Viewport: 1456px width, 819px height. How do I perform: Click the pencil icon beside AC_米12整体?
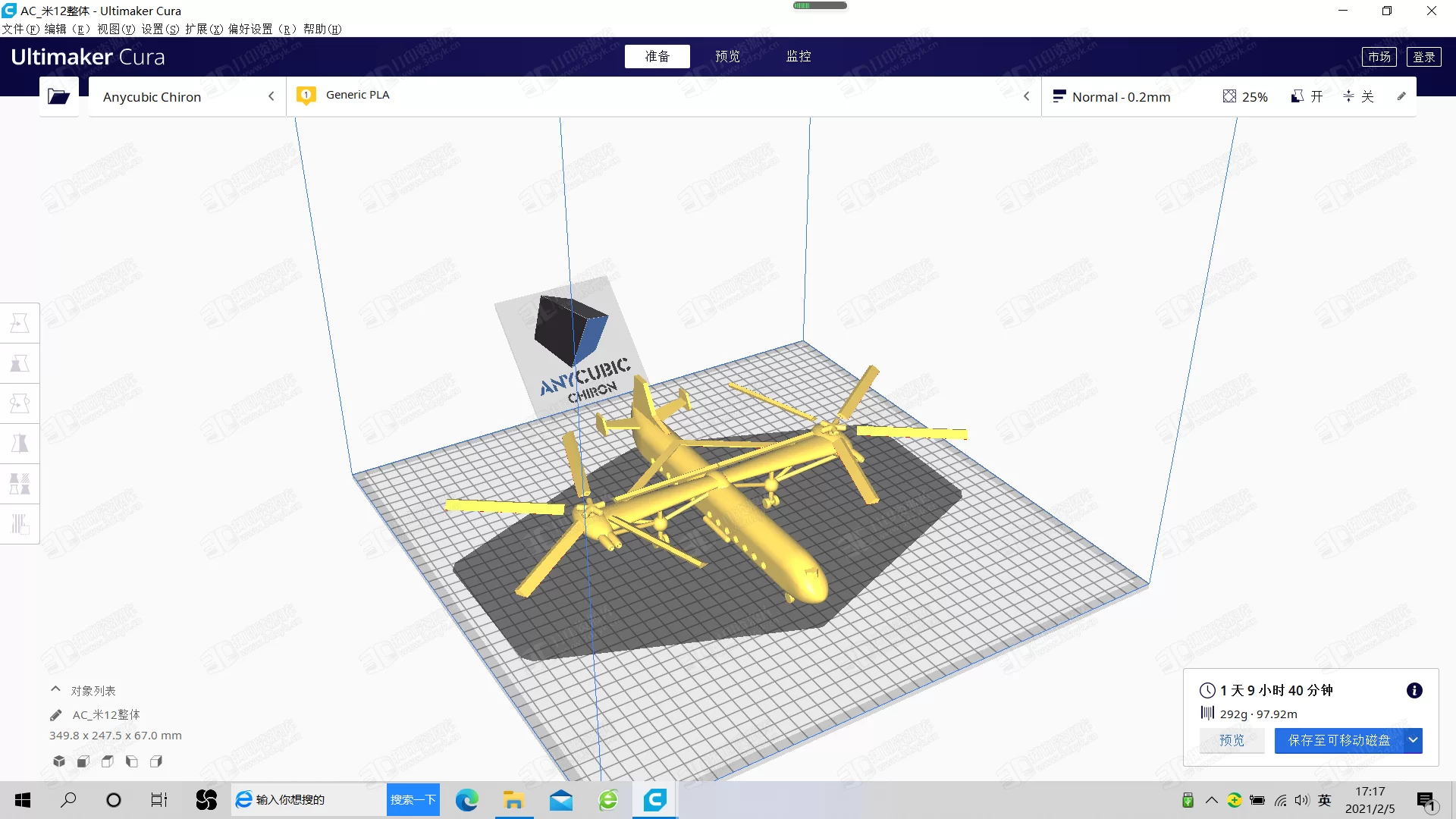point(55,715)
